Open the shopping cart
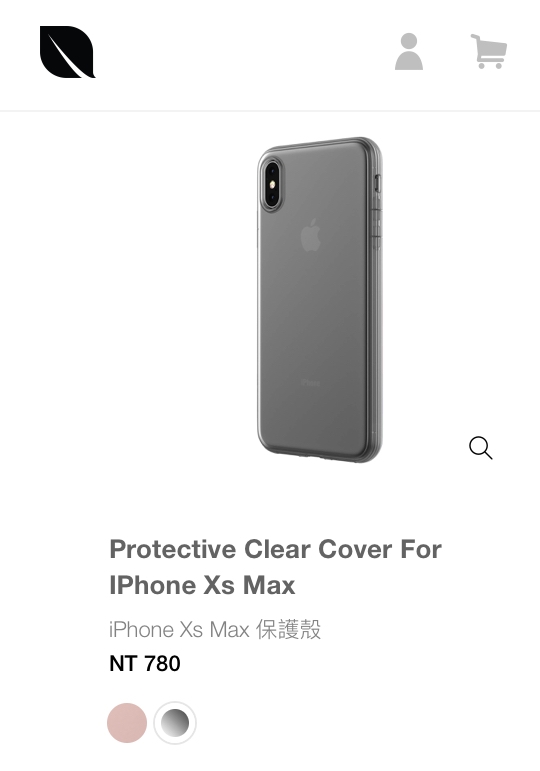The image size is (540, 771). pyautogui.click(x=489, y=51)
